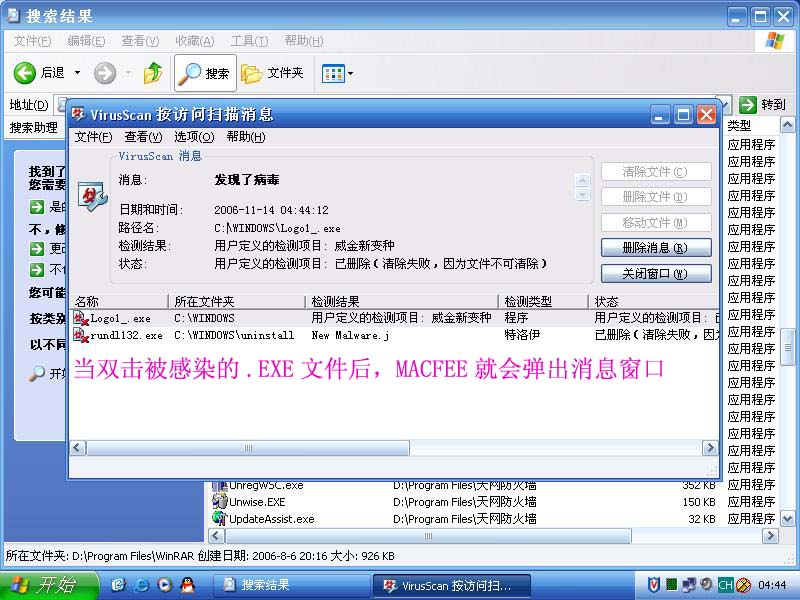Sort by 检测类型 column header
The height and width of the screenshot is (600, 800).
(x=543, y=302)
